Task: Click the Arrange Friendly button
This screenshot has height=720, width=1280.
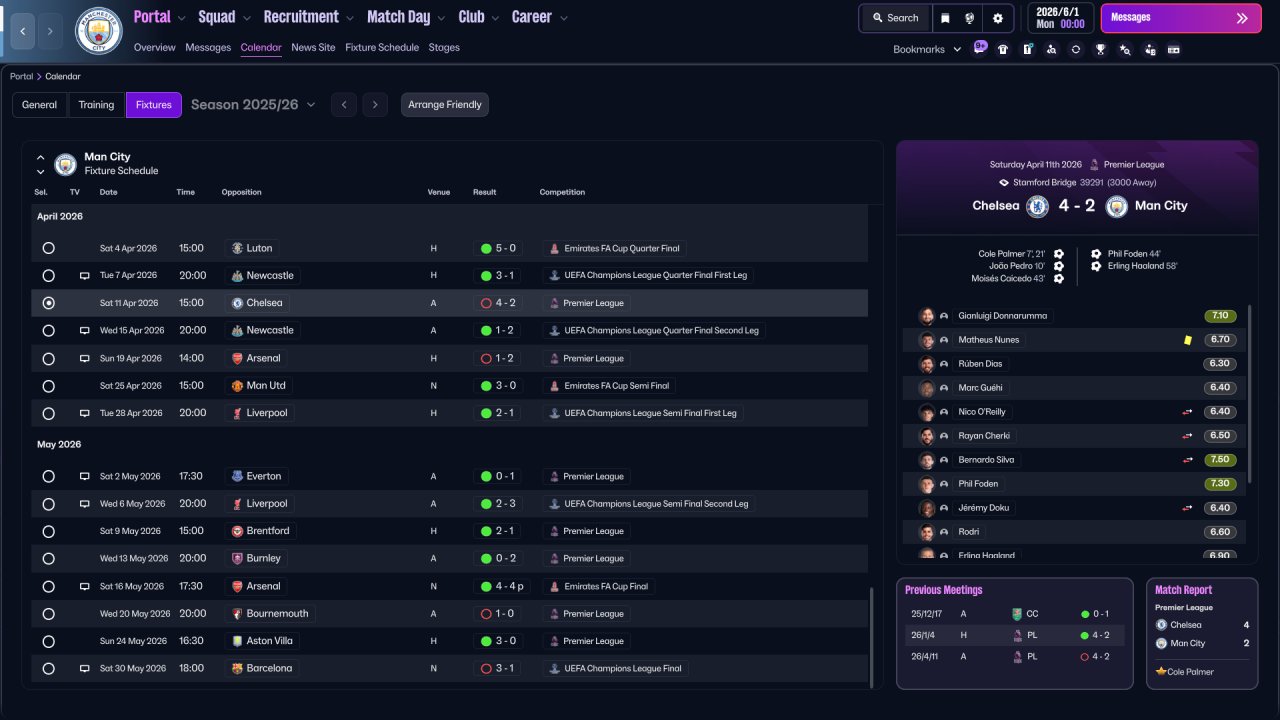Action: (x=445, y=105)
